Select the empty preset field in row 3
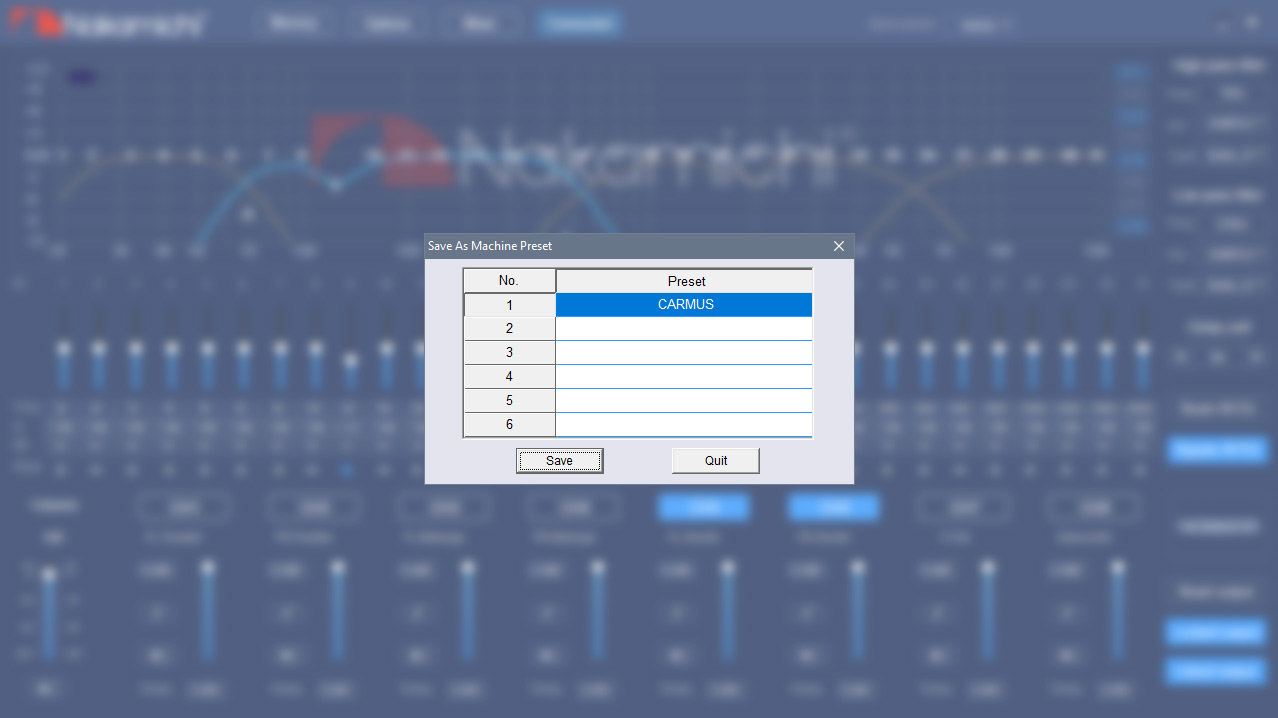This screenshot has width=1278, height=718. click(x=684, y=353)
